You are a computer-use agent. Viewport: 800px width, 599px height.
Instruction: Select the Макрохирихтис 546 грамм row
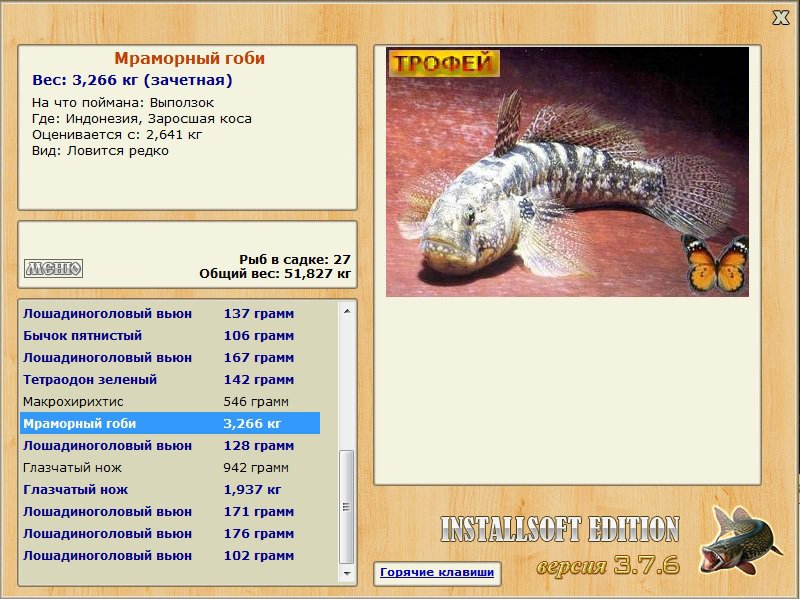[x=170, y=402]
